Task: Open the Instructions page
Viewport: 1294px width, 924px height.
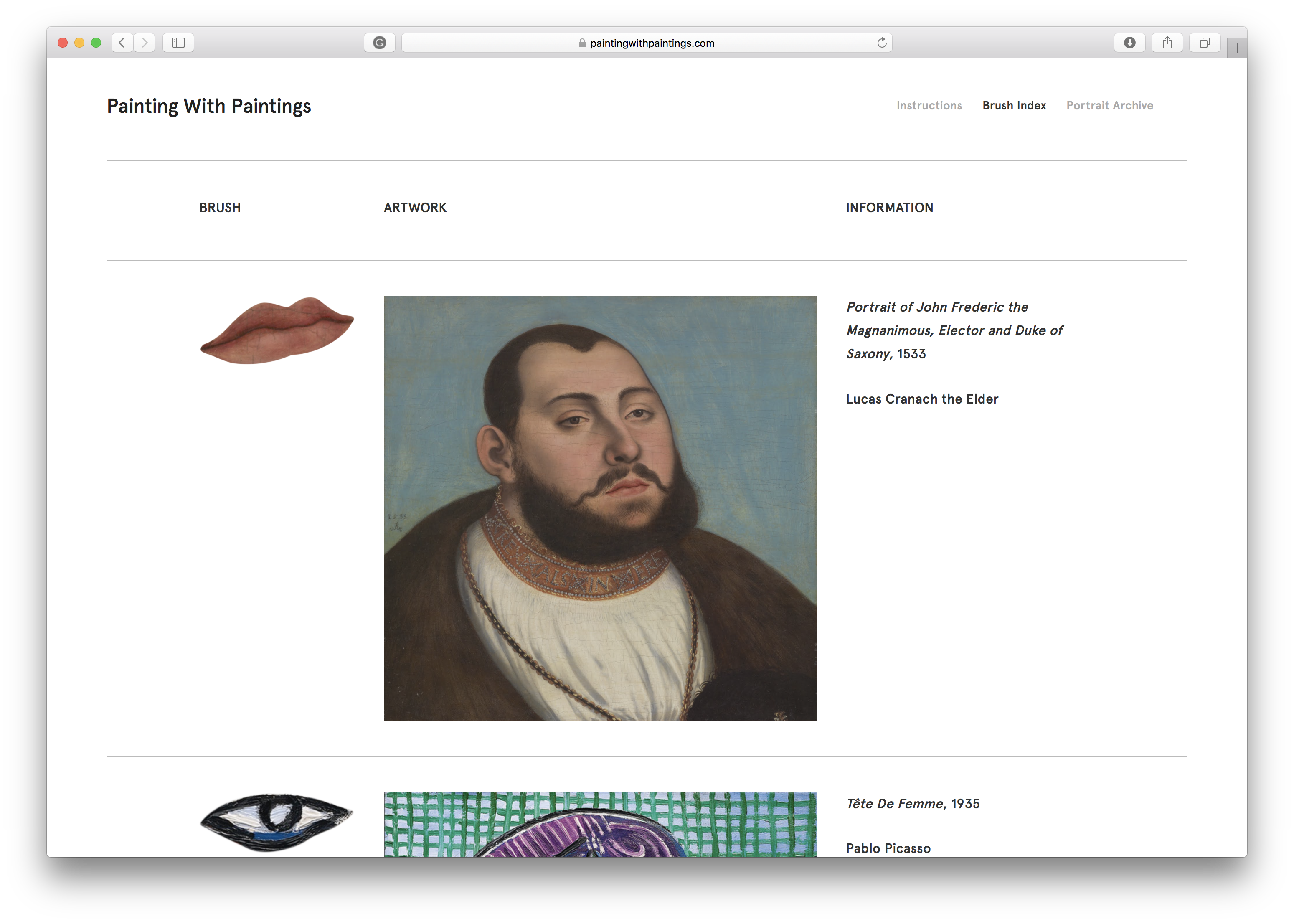Action: [x=929, y=105]
